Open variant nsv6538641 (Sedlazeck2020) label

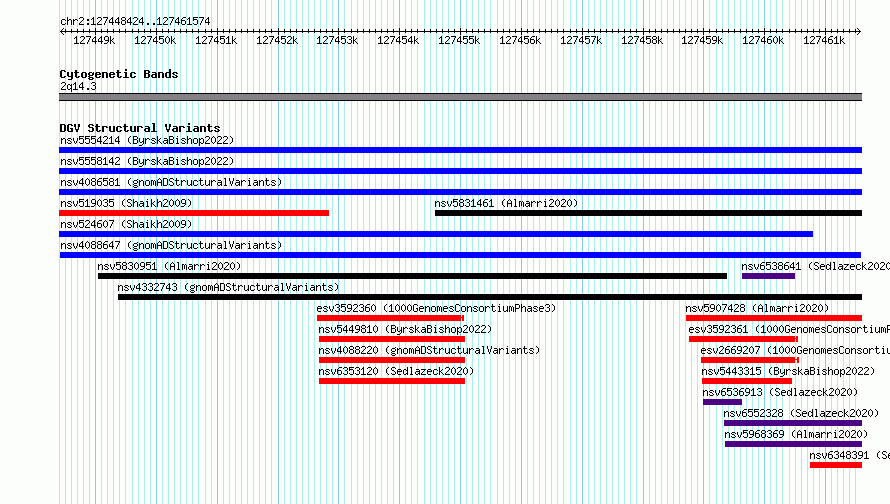pyautogui.click(x=816, y=266)
